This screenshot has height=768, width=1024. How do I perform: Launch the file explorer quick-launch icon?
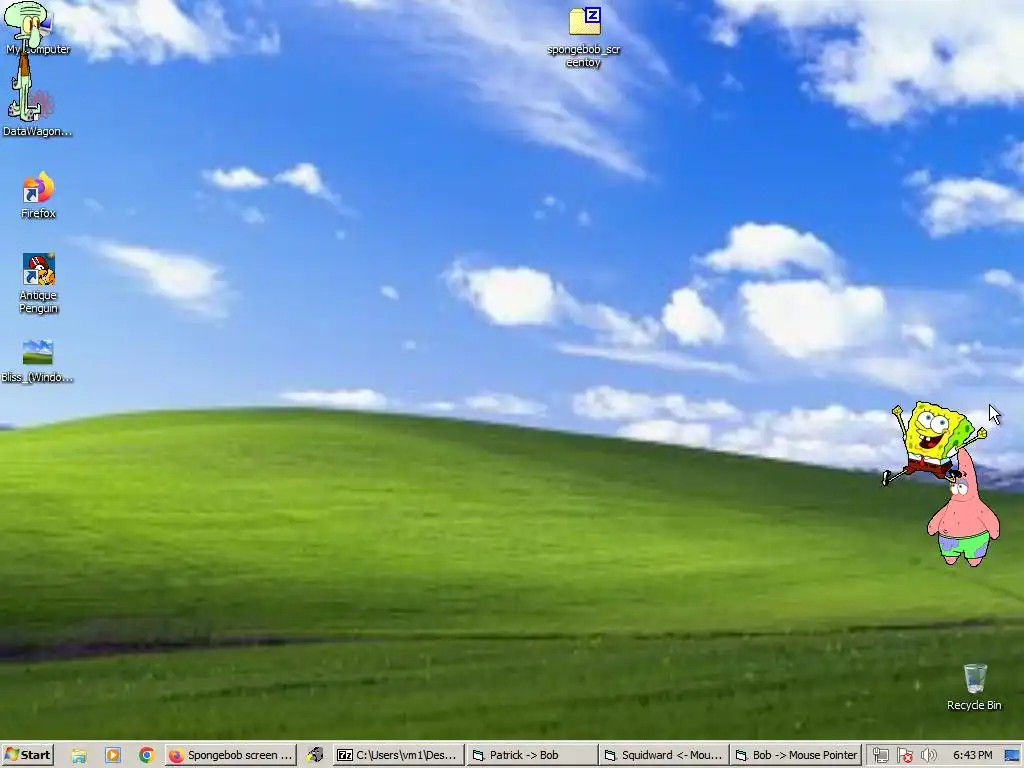tap(79, 756)
